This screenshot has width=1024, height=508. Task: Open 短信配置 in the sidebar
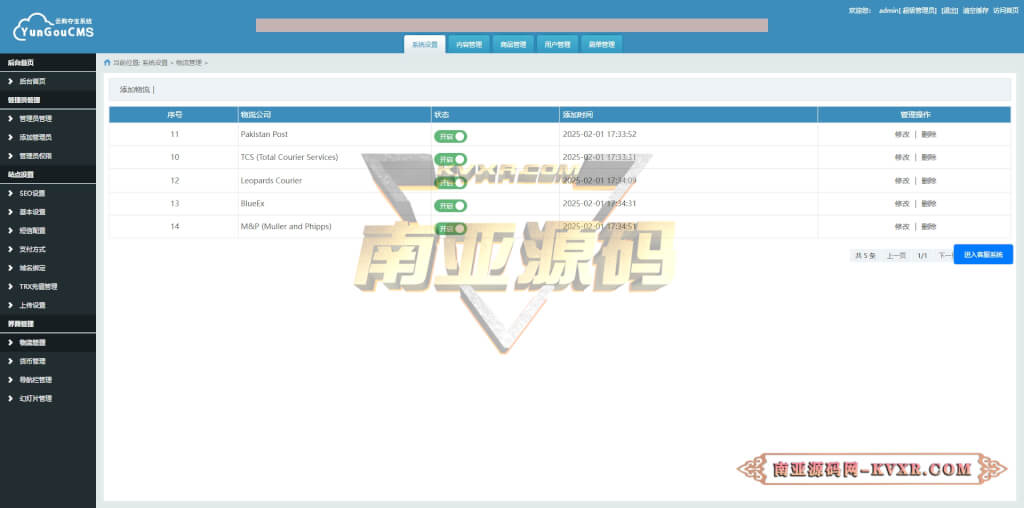click(48, 230)
